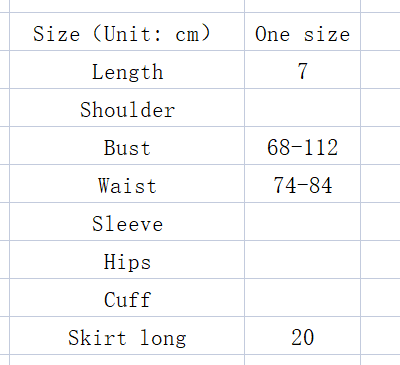The height and width of the screenshot is (365, 400).
Task: Select the Skirt long value cell 20
Action: click(302, 336)
